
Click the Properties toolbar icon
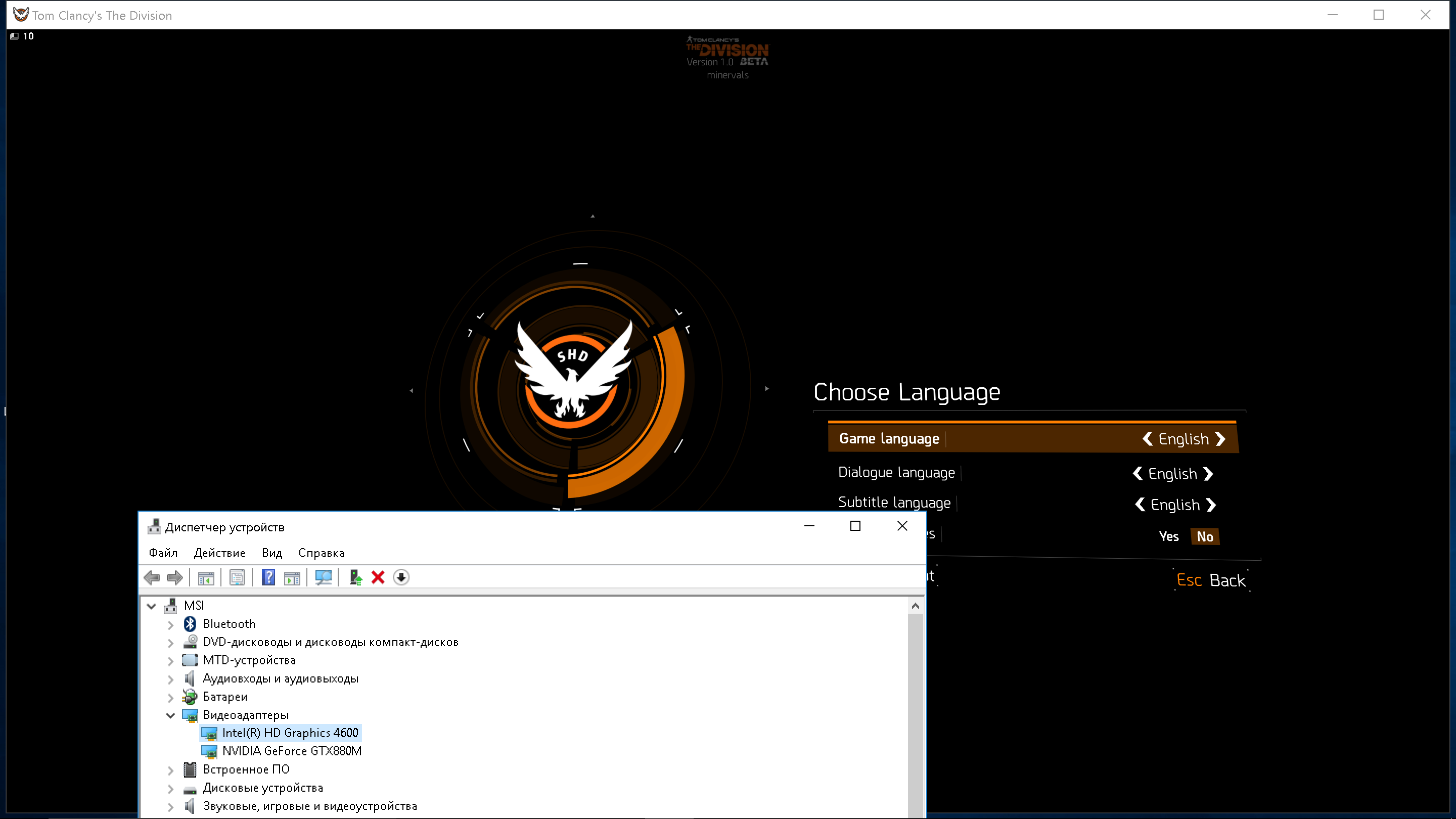click(237, 578)
